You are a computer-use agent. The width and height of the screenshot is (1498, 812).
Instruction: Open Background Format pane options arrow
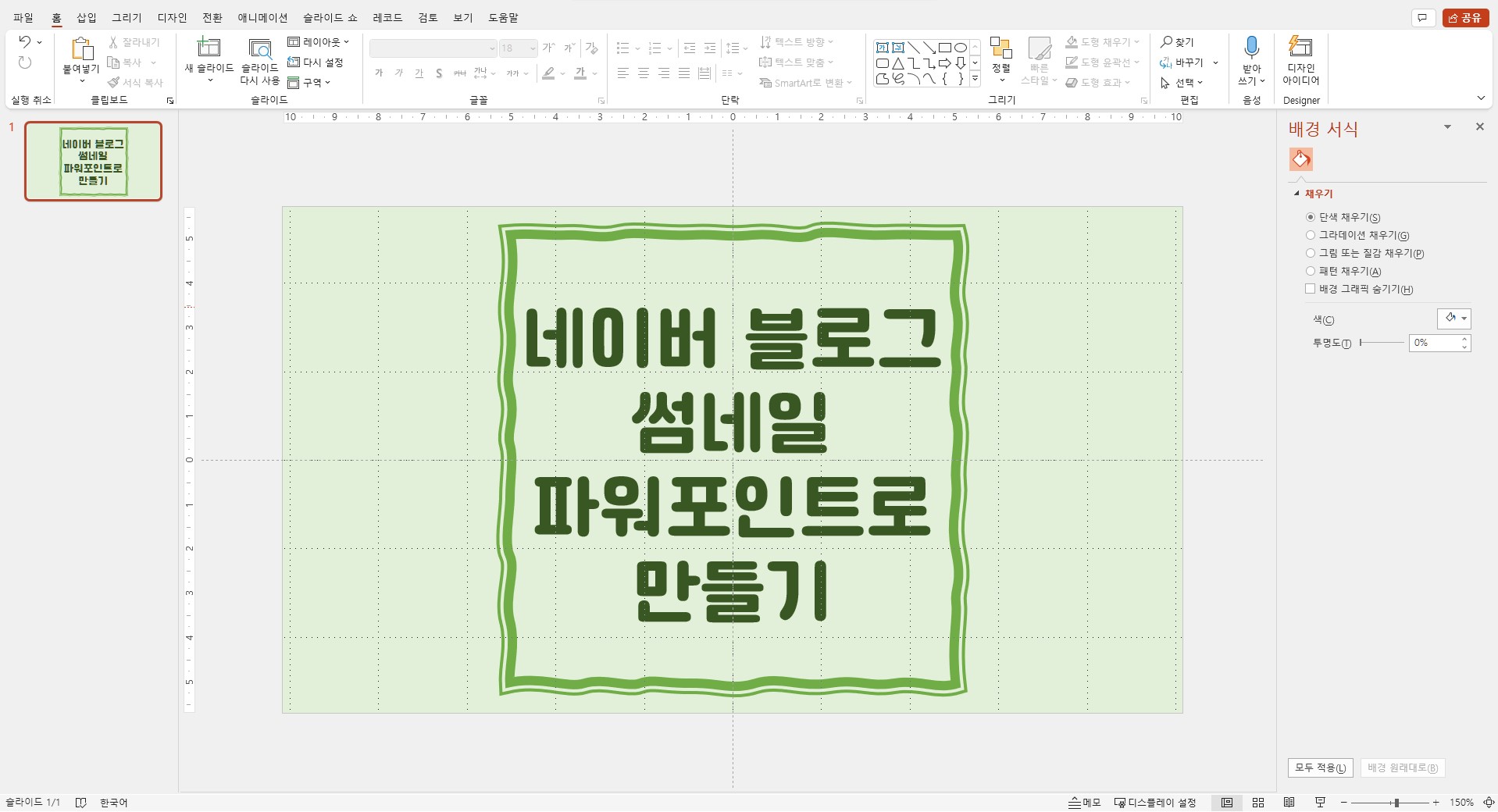pos(1447,127)
